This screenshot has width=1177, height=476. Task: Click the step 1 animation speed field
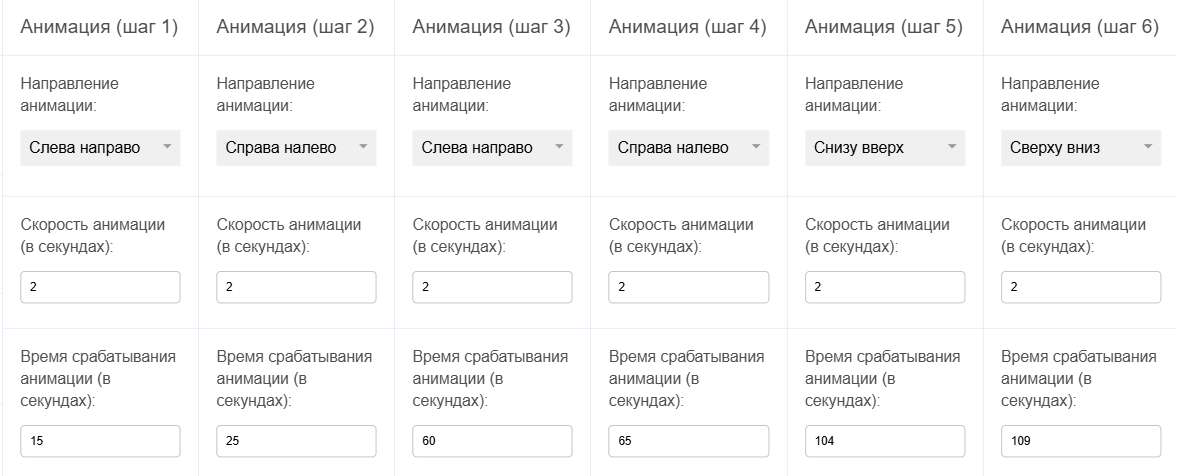[x=100, y=287]
